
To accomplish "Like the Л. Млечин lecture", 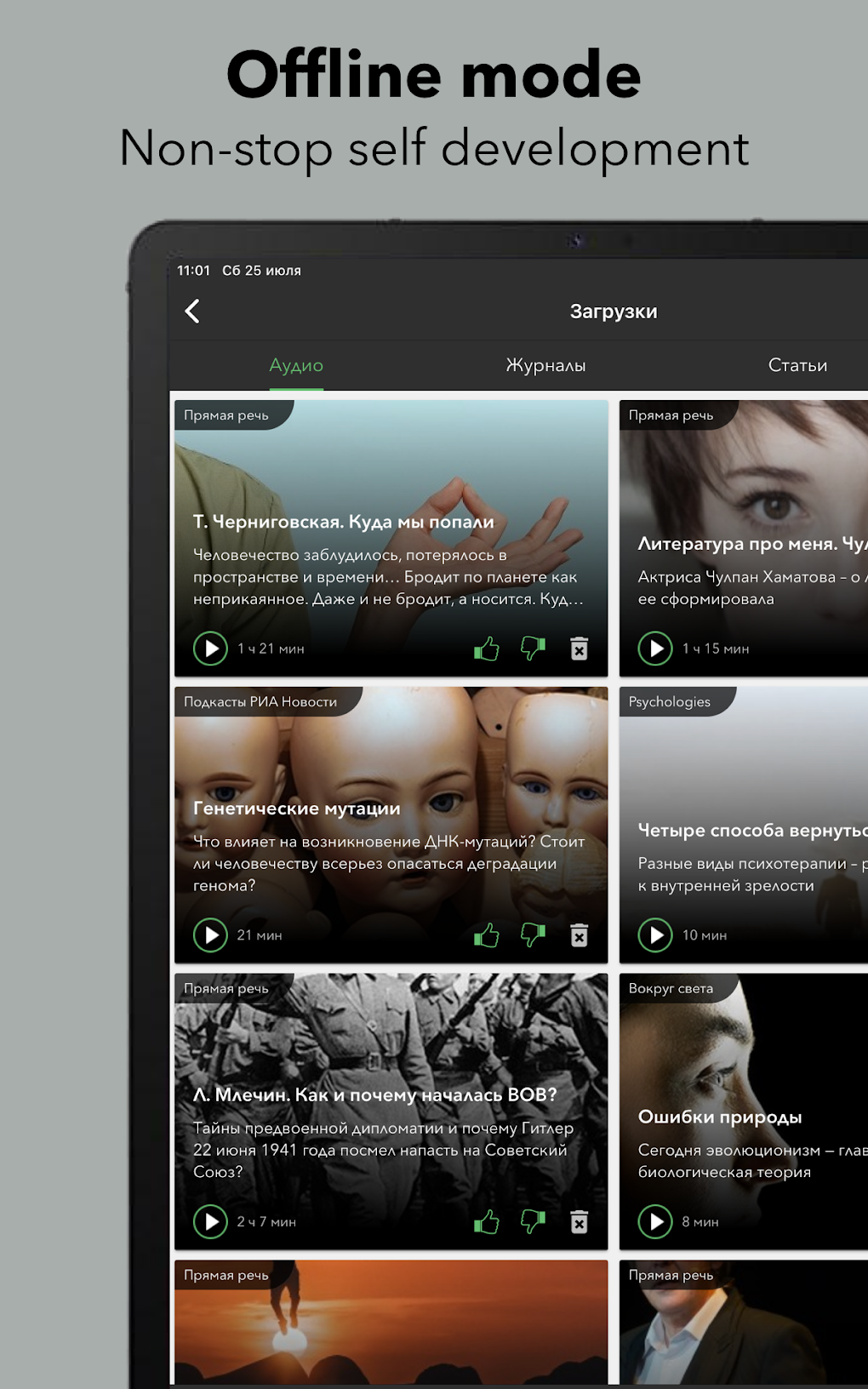I will 487,1222.
